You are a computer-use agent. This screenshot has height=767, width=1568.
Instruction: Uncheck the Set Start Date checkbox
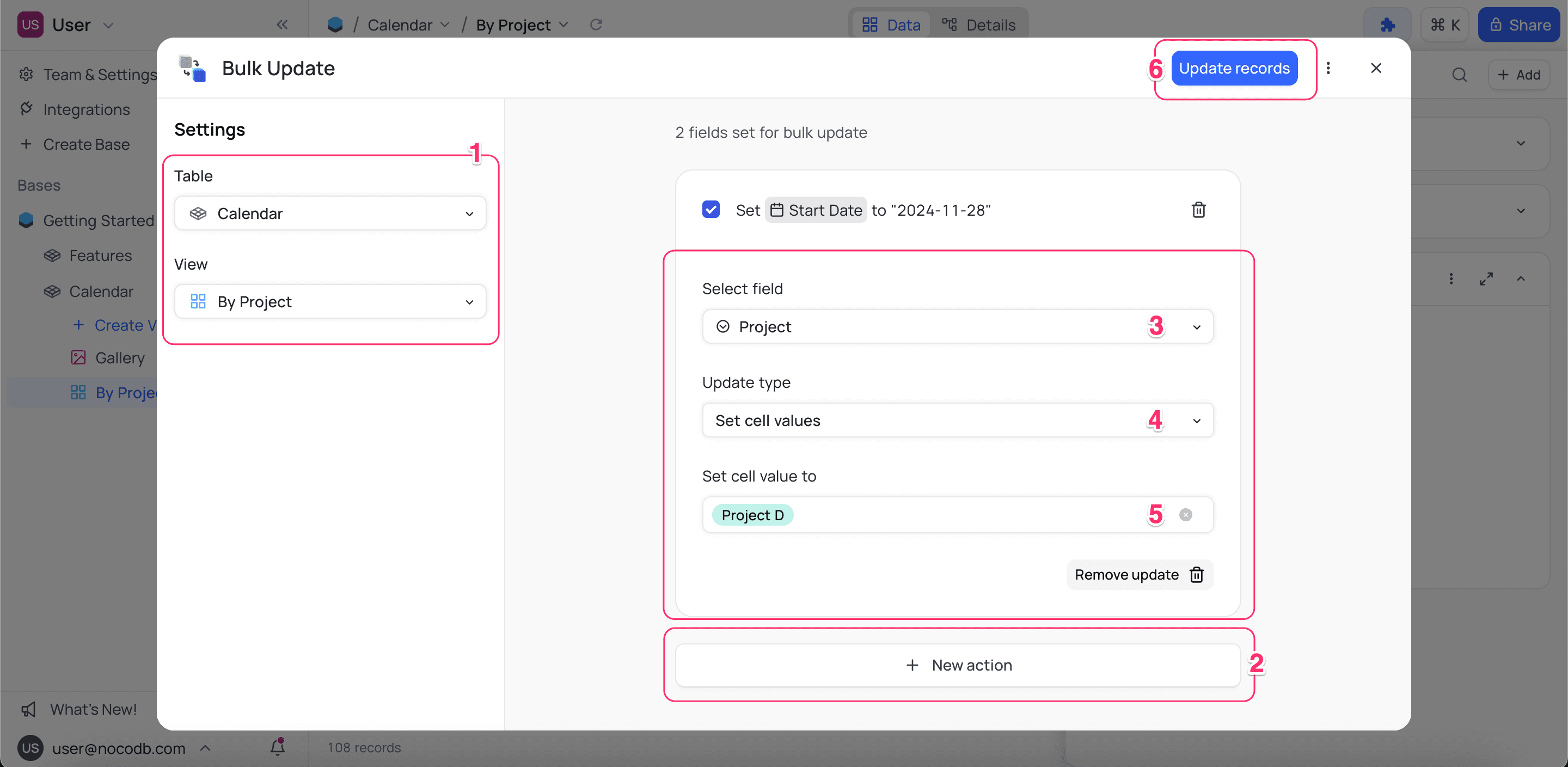point(710,210)
